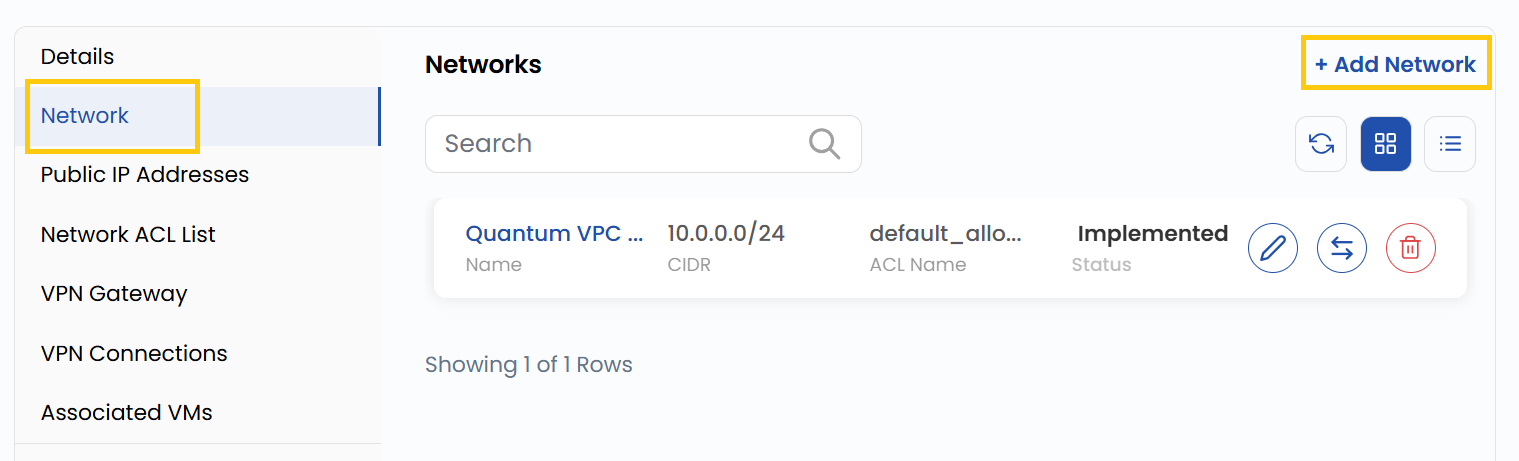The image size is (1519, 461).
Task: View VPN Connections
Action: (x=134, y=354)
